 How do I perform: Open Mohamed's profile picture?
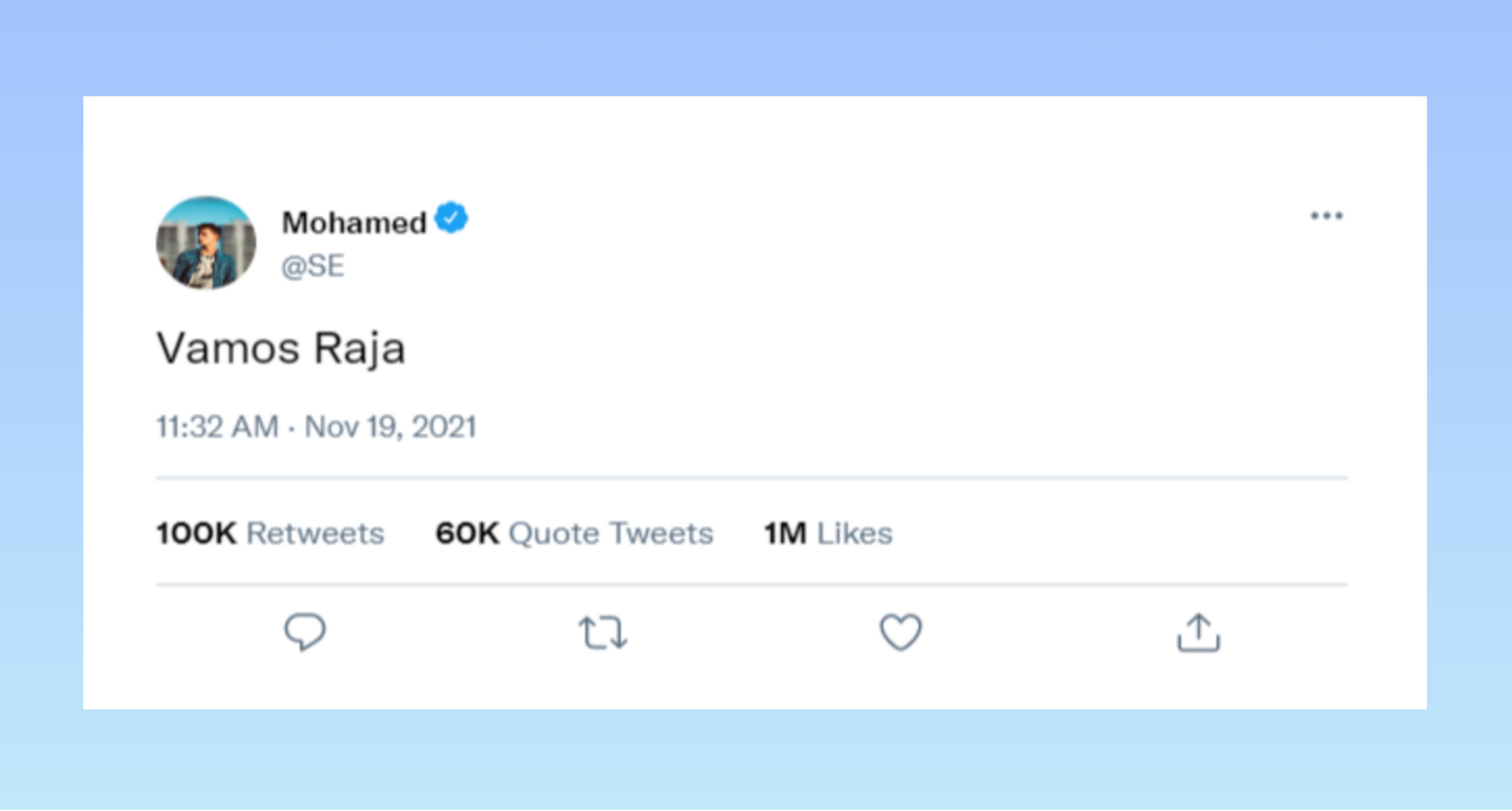(x=206, y=243)
